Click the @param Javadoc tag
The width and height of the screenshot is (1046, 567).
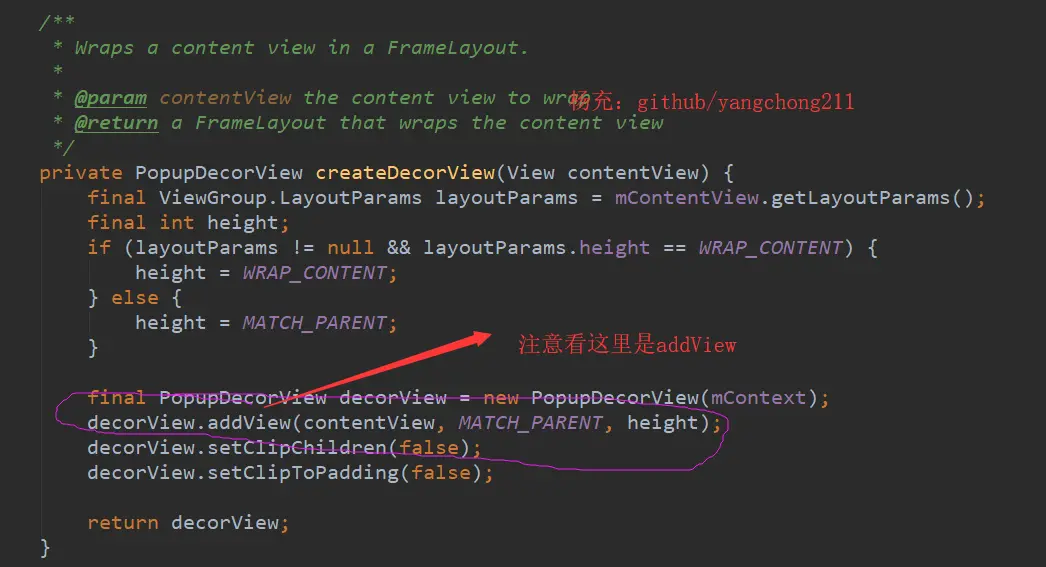[x=110, y=98]
